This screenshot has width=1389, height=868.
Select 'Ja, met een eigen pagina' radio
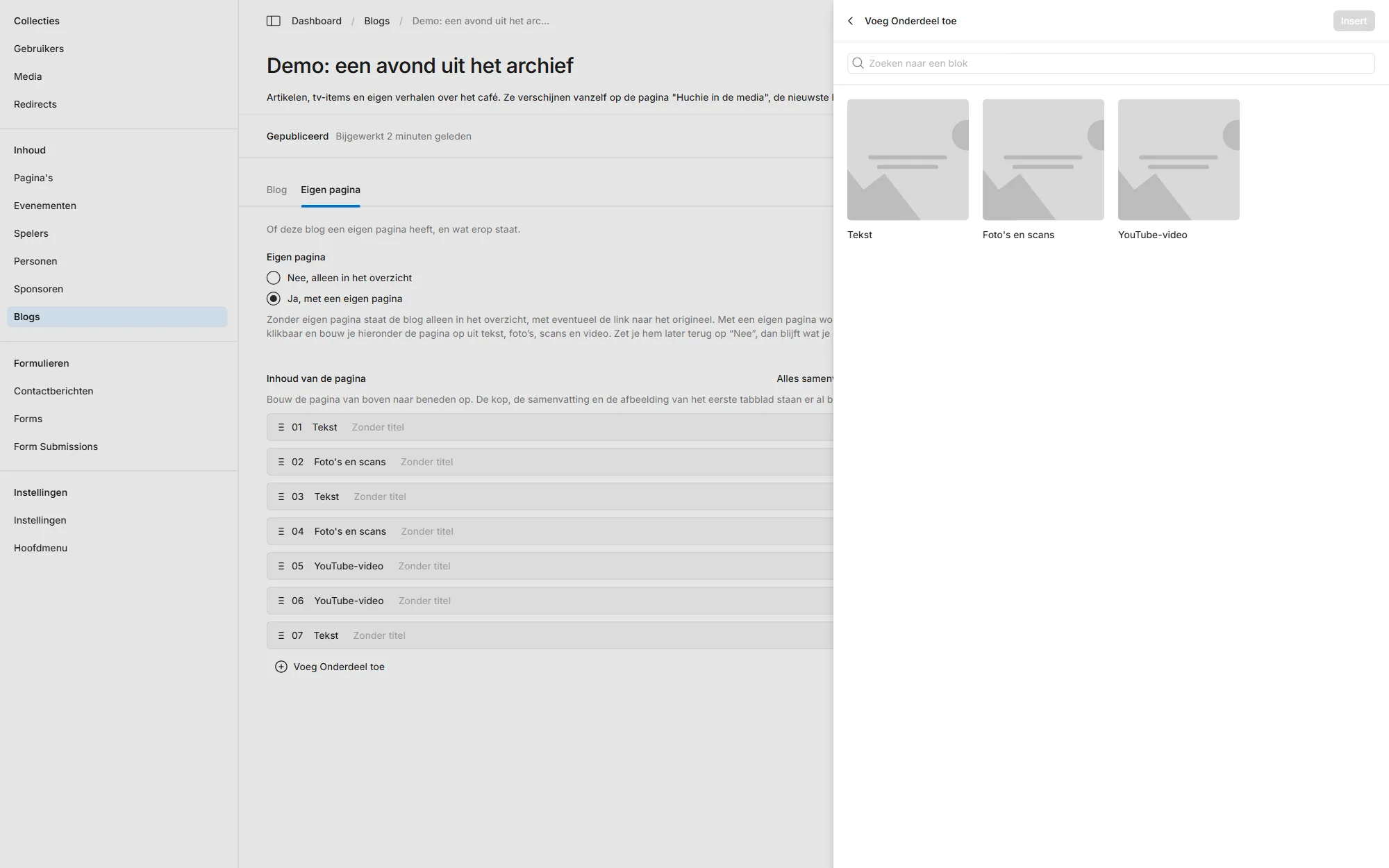(x=274, y=299)
